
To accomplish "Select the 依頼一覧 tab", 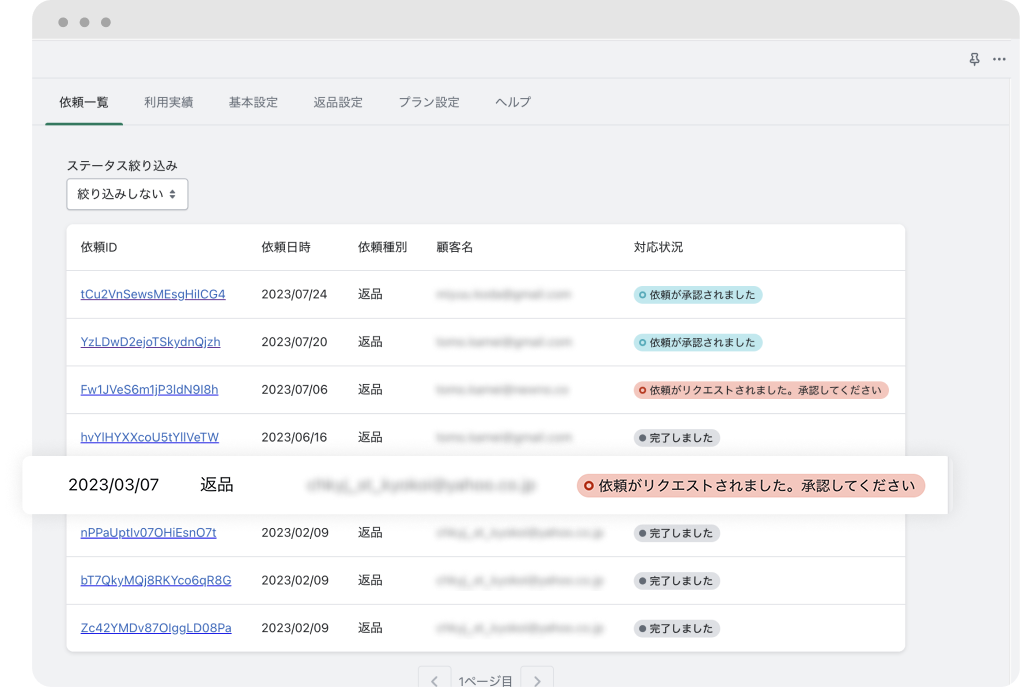I will [84, 101].
